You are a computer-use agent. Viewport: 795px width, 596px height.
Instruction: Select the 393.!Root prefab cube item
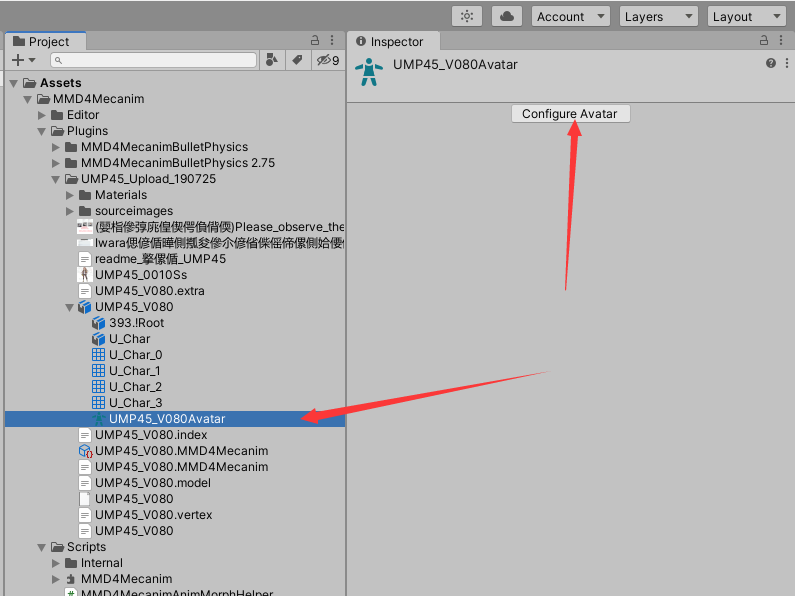136,323
